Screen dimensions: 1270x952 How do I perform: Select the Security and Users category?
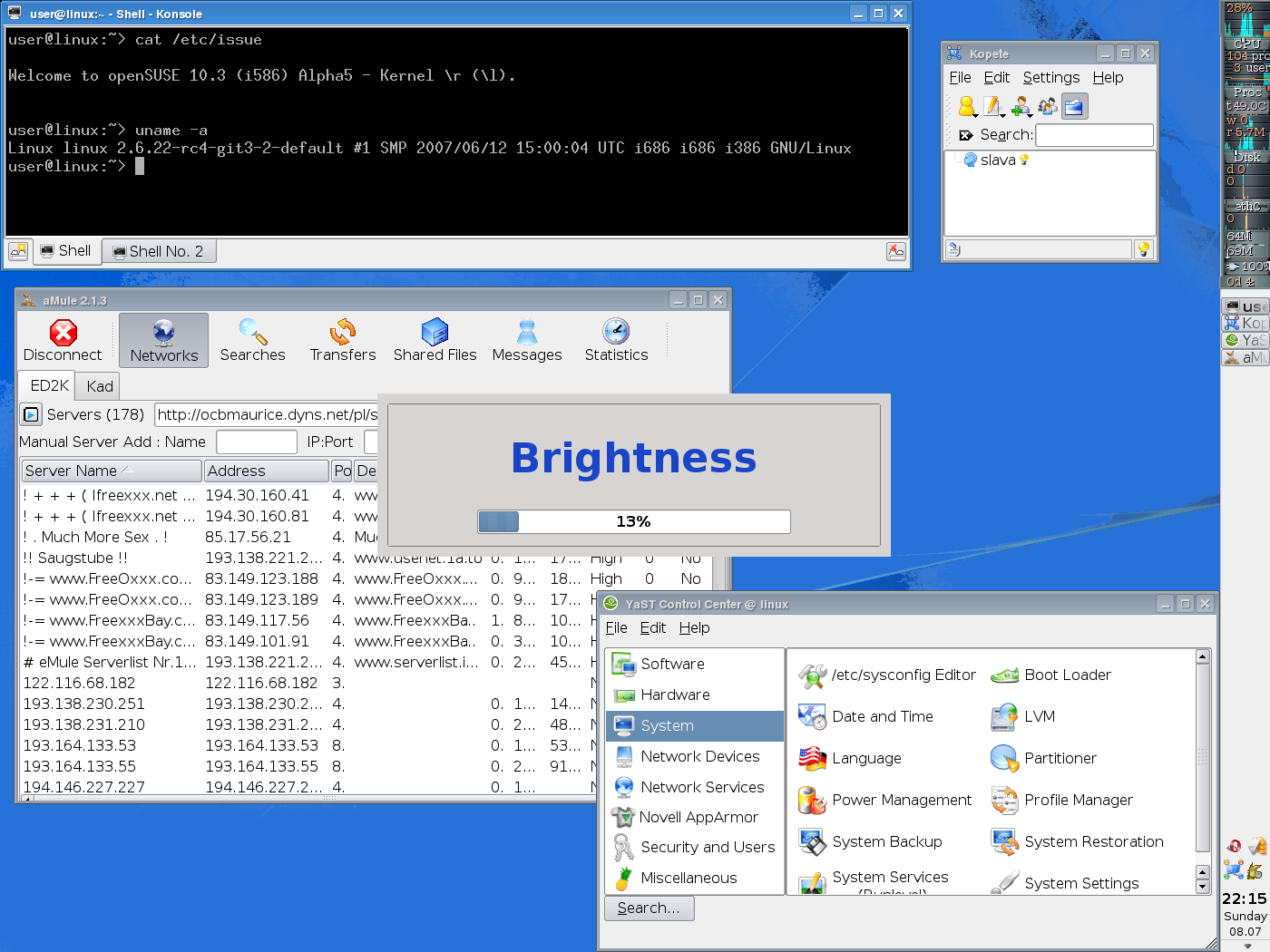click(694, 847)
